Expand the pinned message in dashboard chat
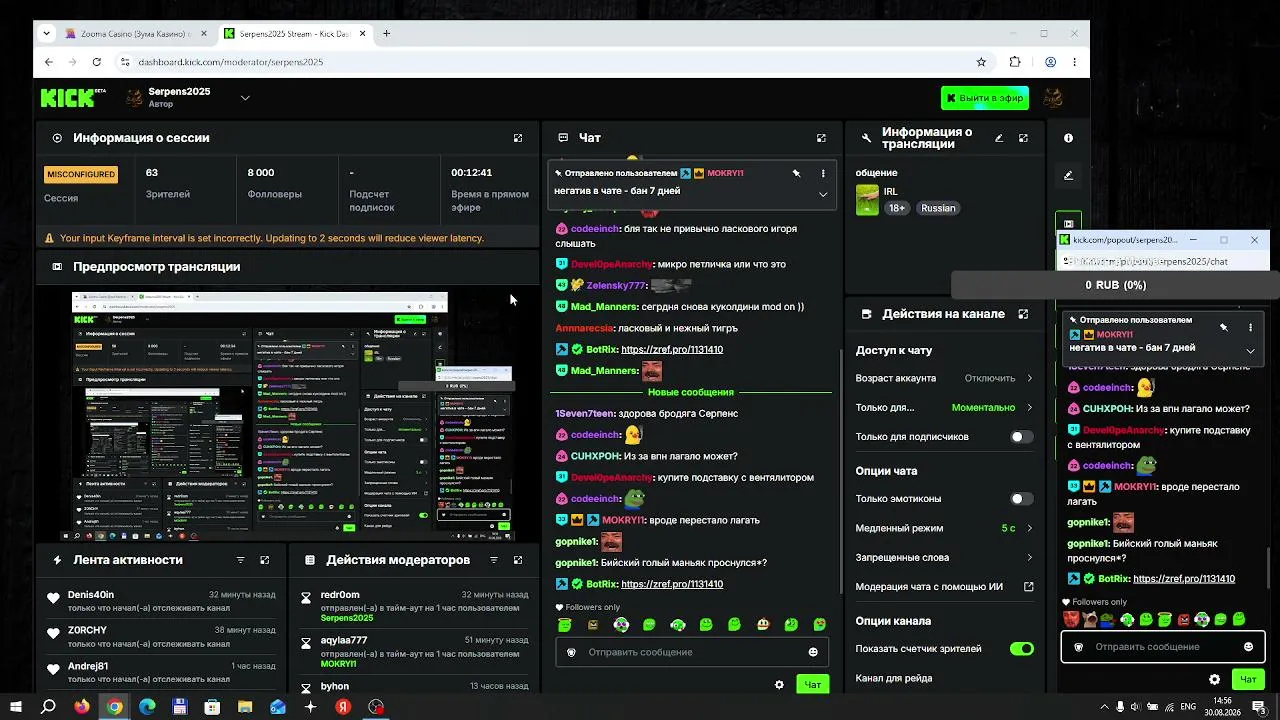1280x720 pixels. [823, 194]
